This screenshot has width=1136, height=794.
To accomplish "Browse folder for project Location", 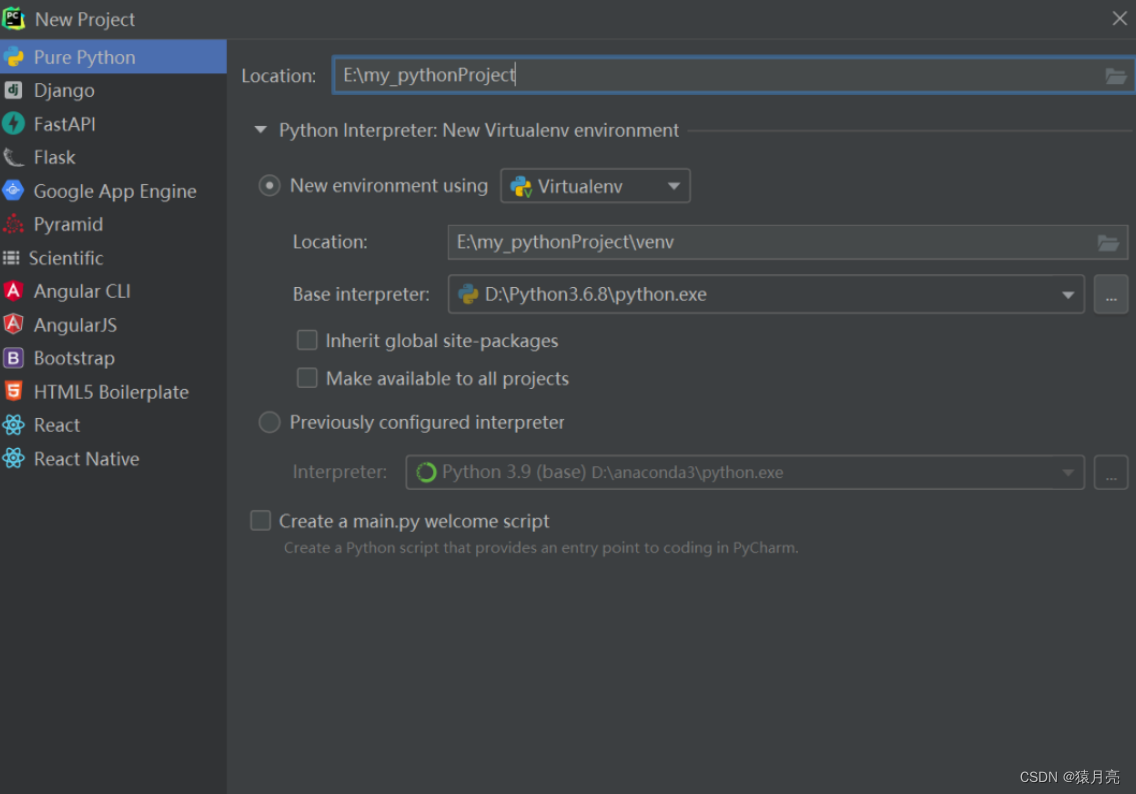I will 1115,75.
